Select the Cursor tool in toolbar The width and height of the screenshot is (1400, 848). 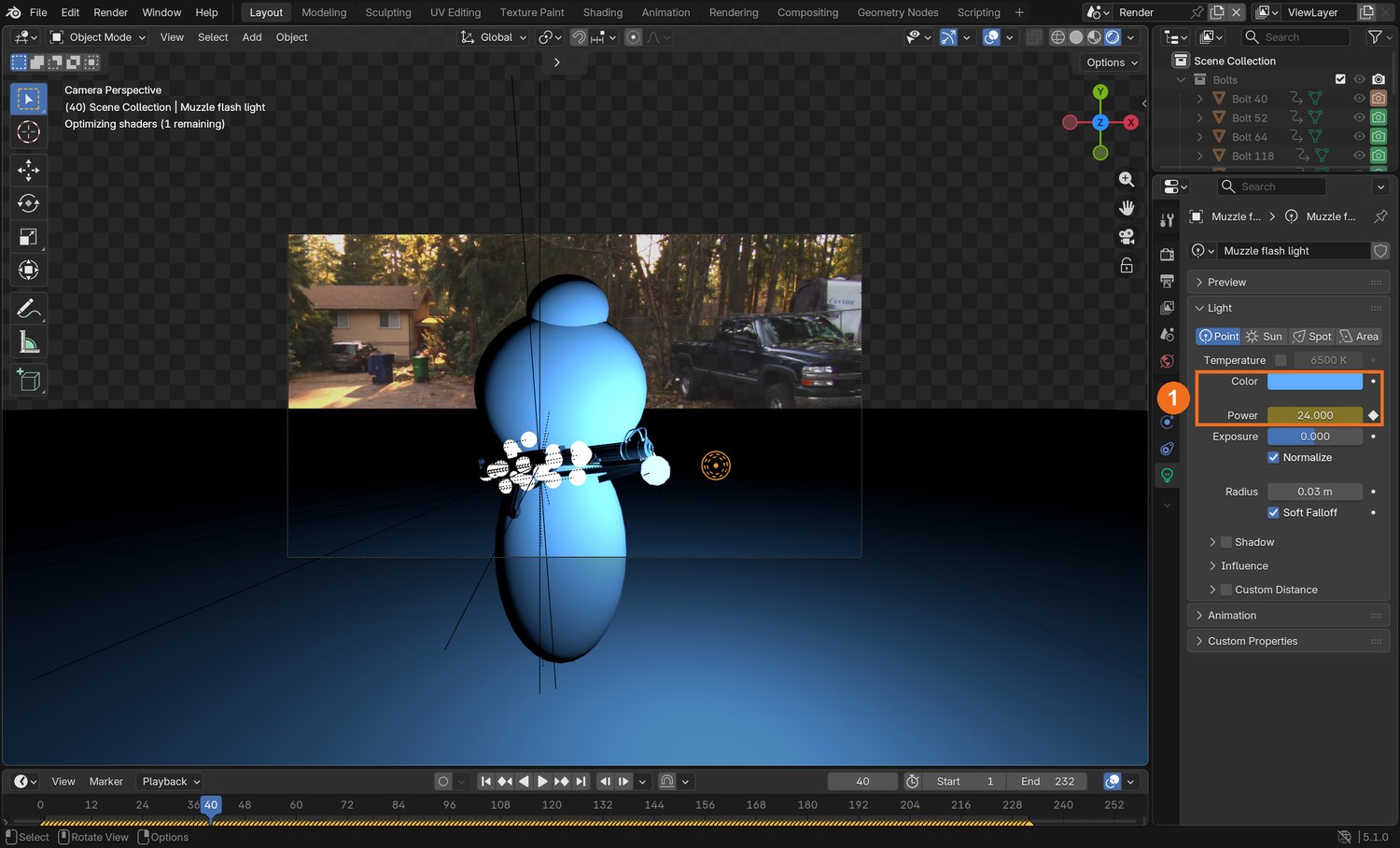(29, 132)
